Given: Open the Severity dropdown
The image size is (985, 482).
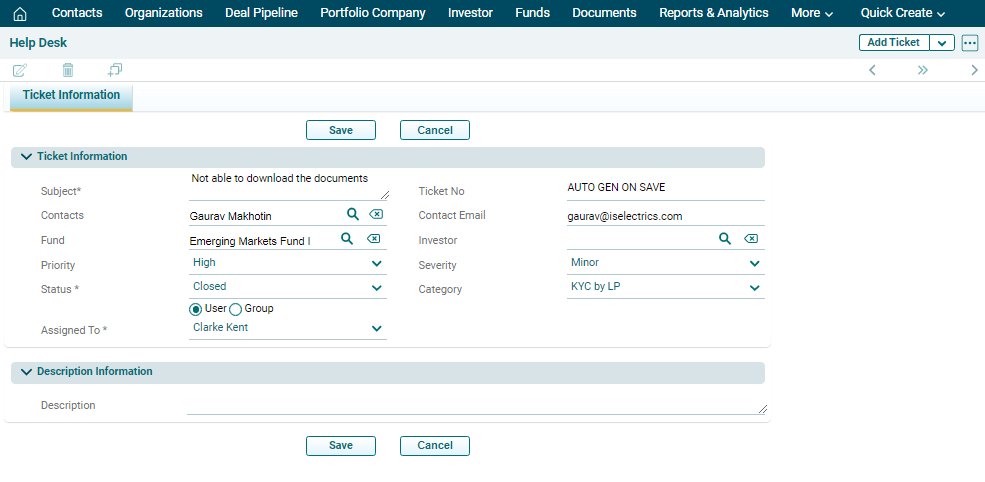Looking at the screenshot, I should tap(754, 264).
